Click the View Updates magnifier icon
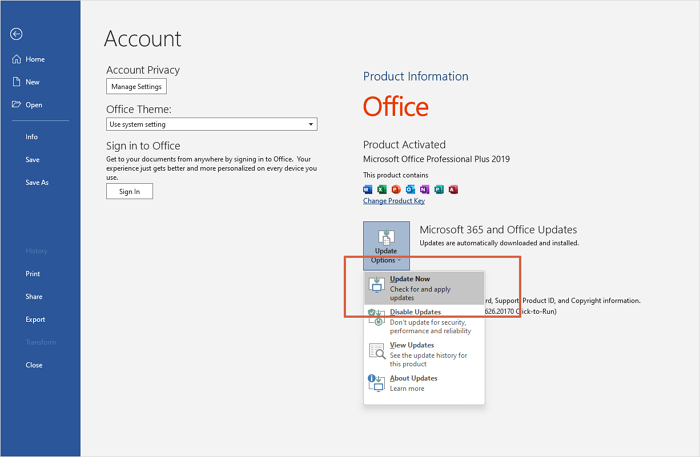This screenshot has height=457, width=700. (x=377, y=351)
